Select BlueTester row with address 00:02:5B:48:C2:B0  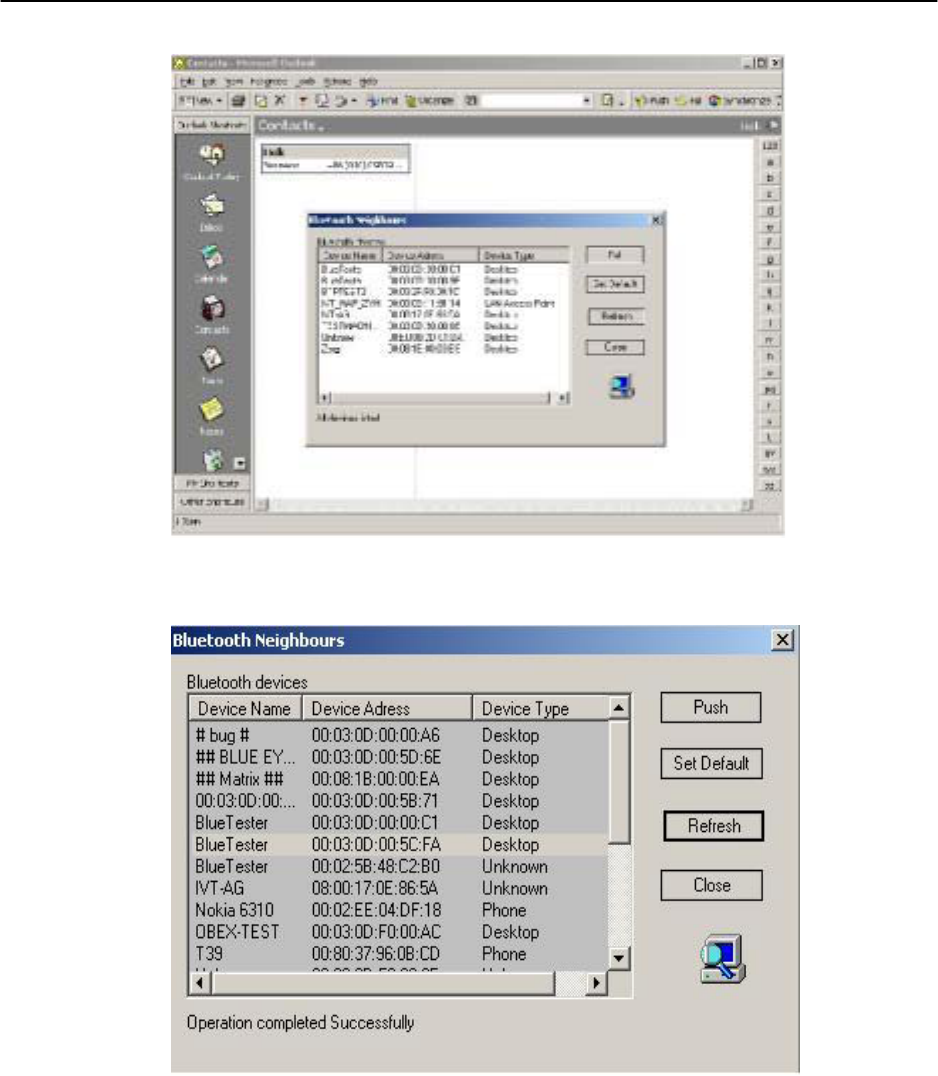[x=399, y=867]
